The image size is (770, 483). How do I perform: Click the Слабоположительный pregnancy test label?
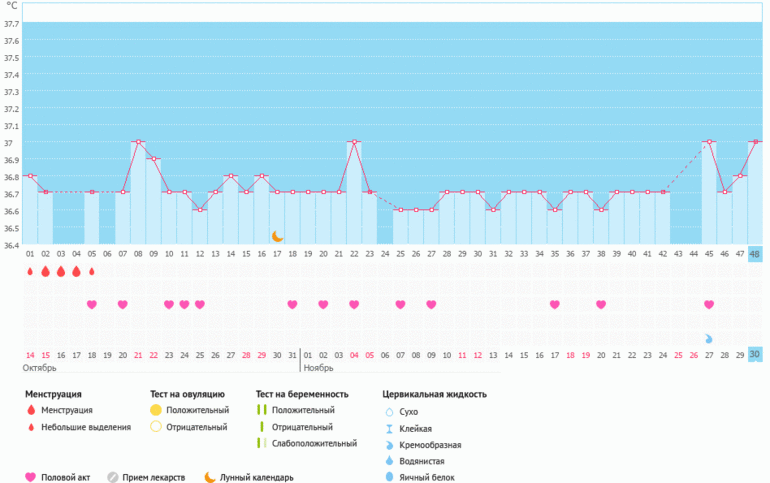[x=314, y=443]
